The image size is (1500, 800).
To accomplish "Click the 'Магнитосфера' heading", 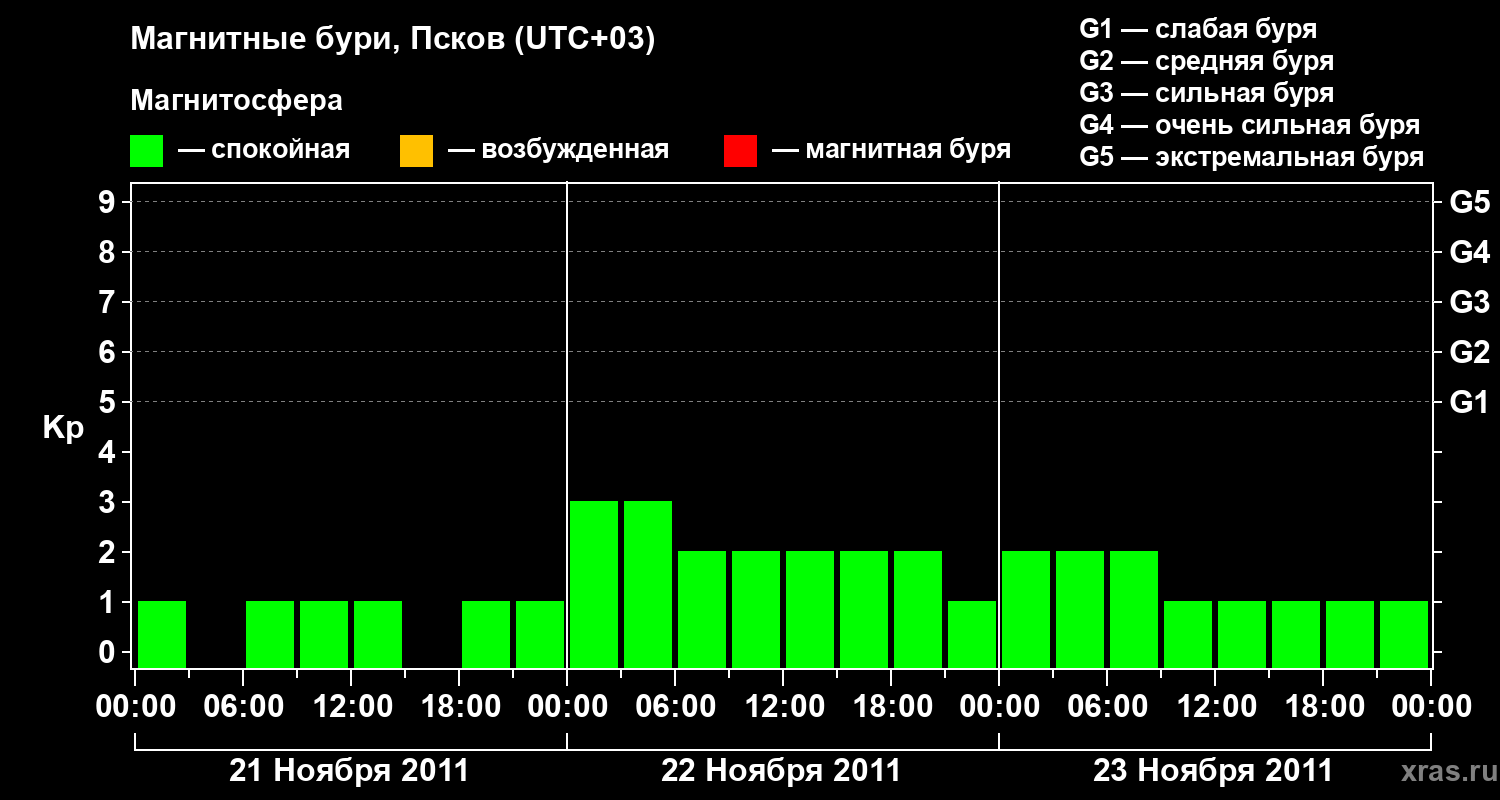I will click(236, 101).
